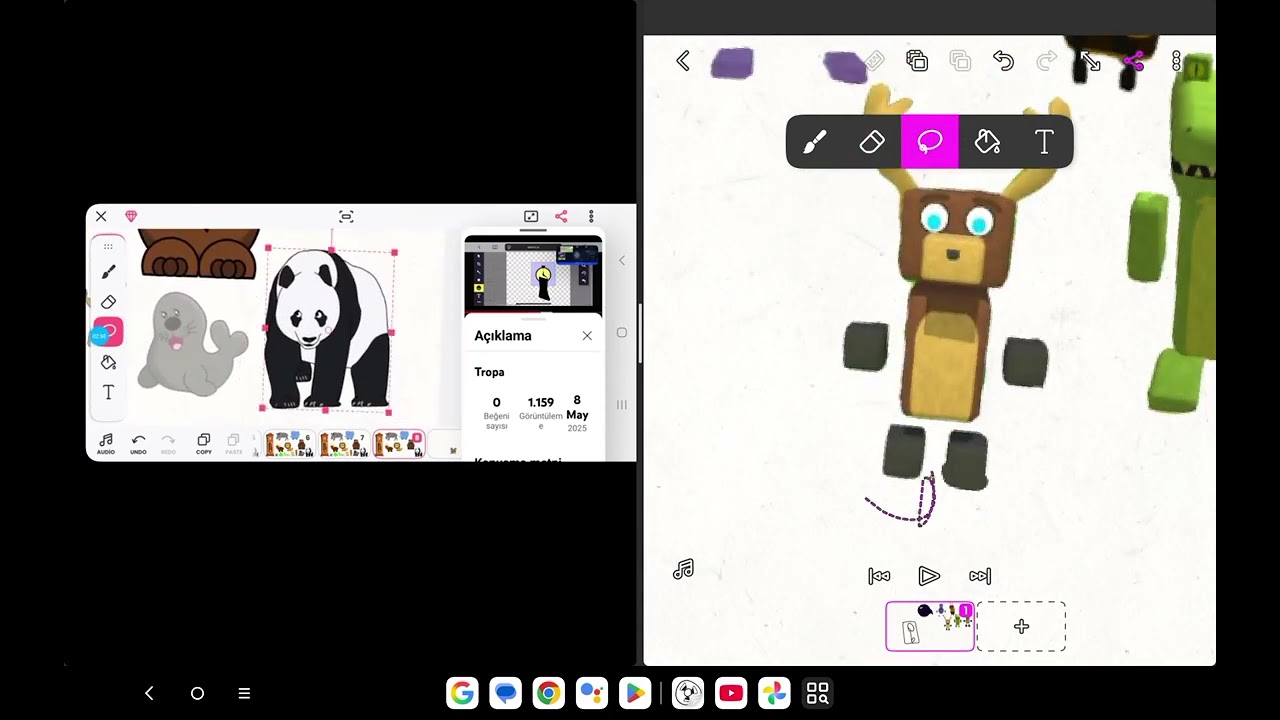Play the animation in the right window

click(929, 576)
